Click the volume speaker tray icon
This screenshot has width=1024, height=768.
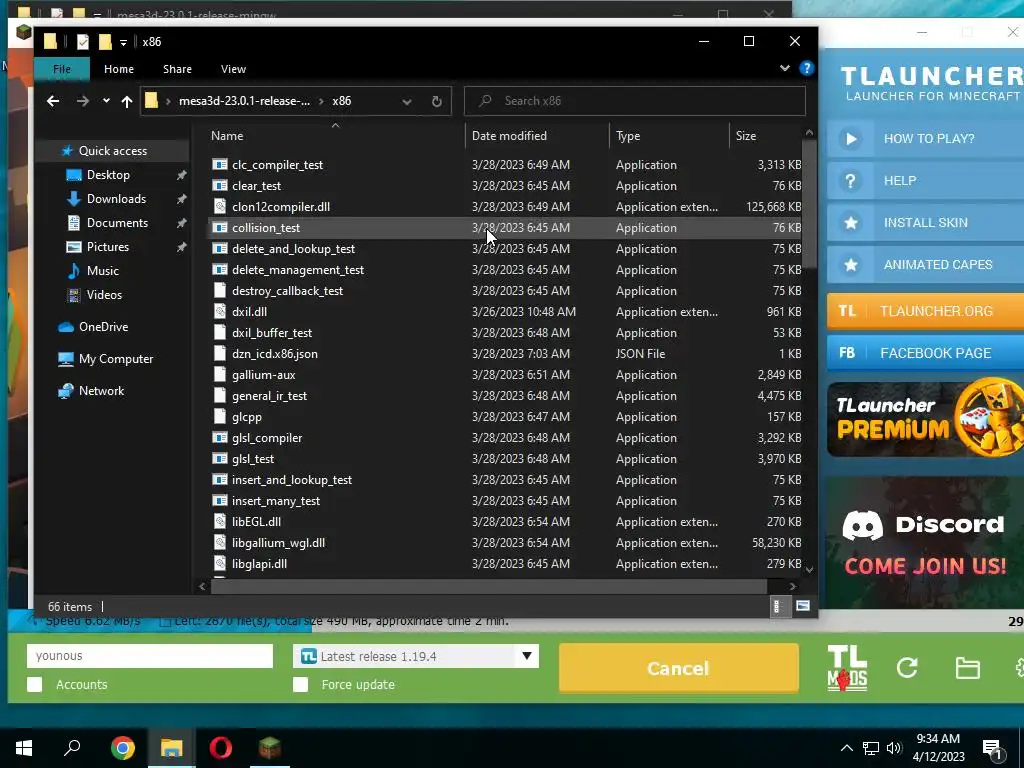tap(894, 748)
